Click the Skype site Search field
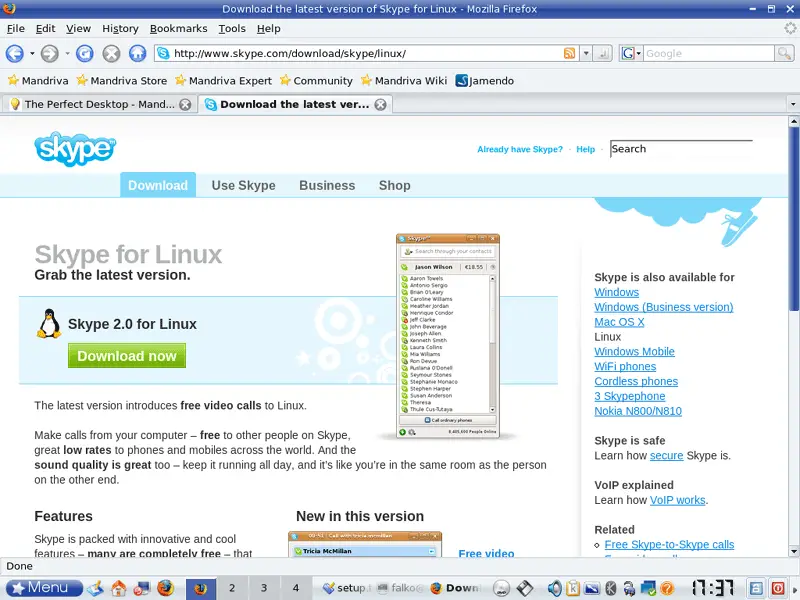 680,149
